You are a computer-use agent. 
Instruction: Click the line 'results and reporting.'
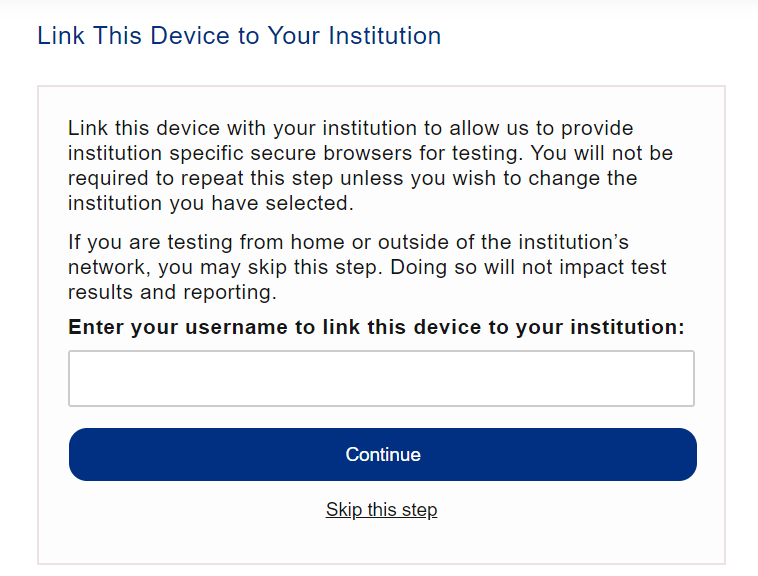click(x=172, y=293)
